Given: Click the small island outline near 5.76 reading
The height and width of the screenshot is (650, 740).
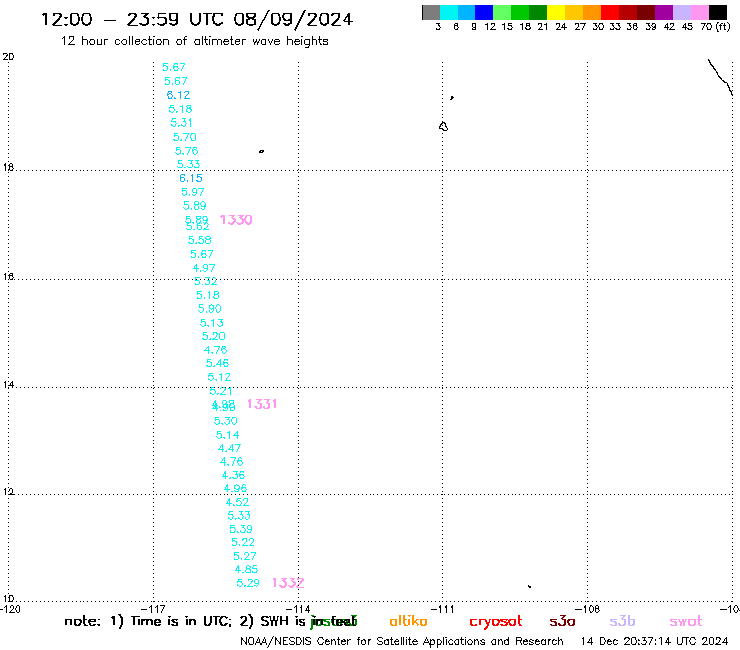Looking at the screenshot, I should [261, 152].
